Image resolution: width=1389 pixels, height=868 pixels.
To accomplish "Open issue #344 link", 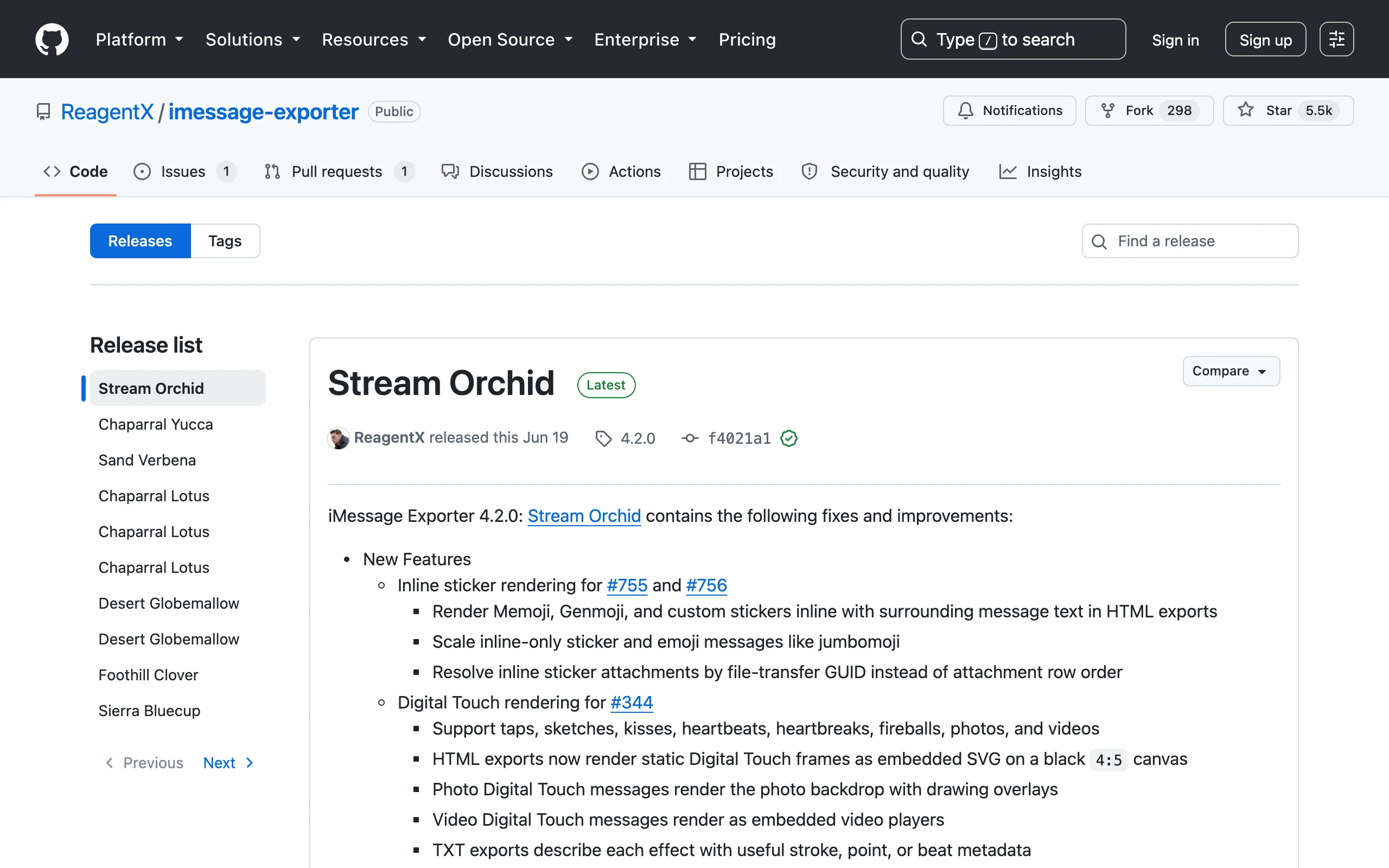I will 632,702.
